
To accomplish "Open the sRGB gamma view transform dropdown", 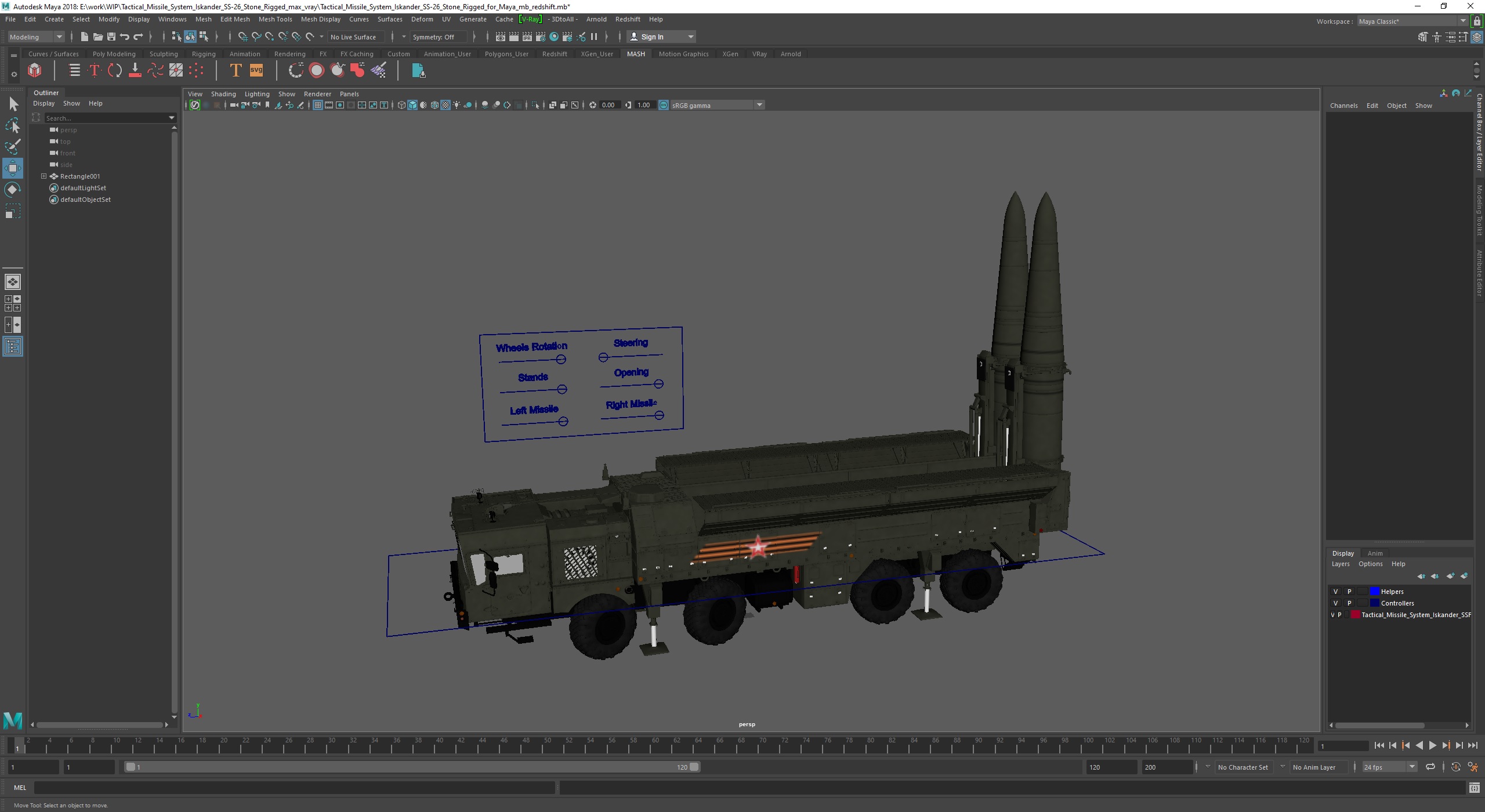I will (718, 105).
